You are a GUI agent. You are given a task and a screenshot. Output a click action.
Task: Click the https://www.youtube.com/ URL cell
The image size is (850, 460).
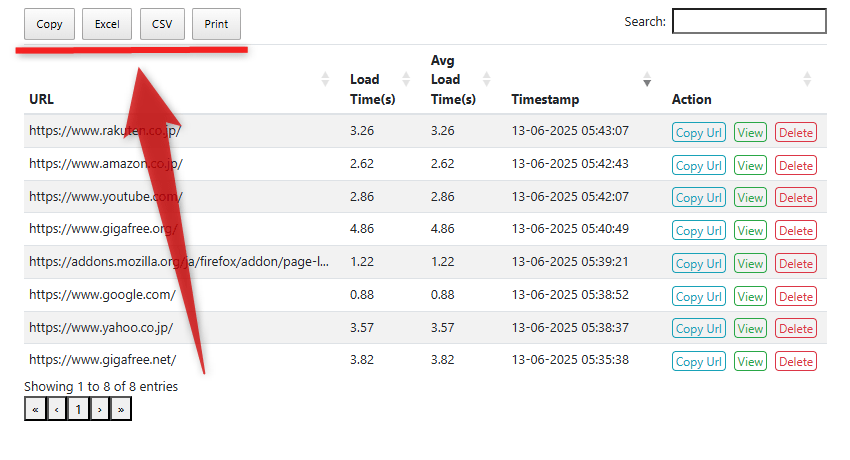(x=106, y=197)
